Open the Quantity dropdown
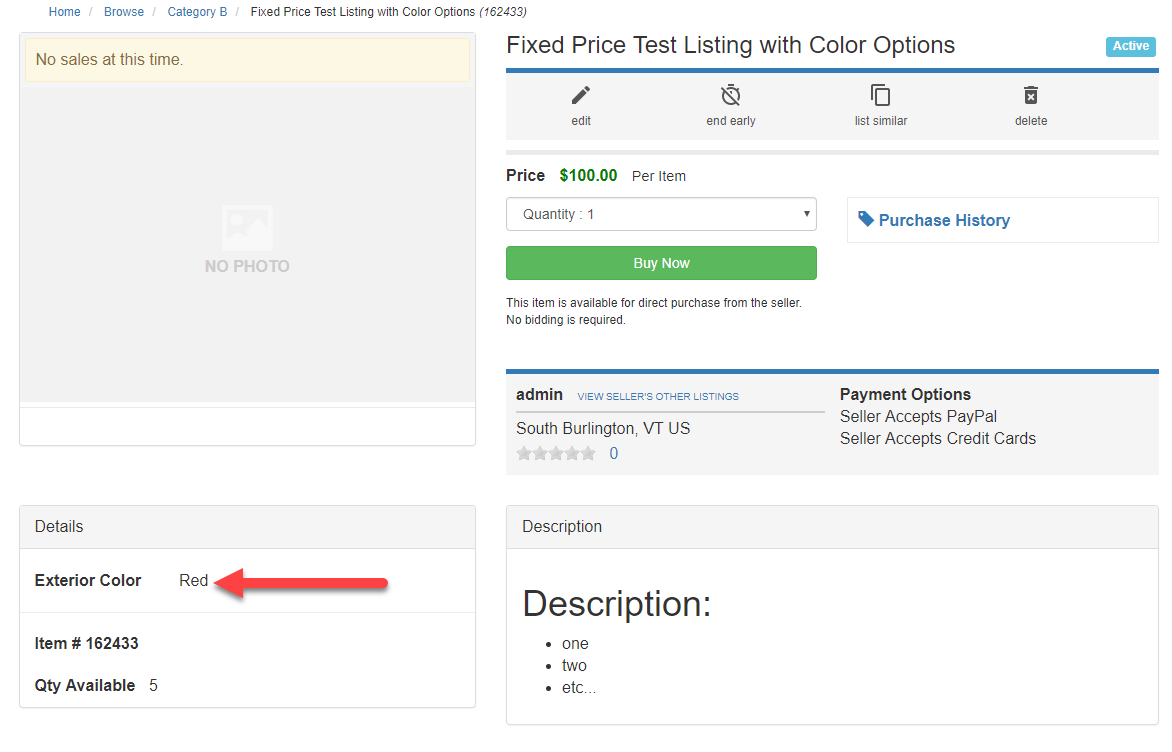Viewport: 1172px width, 752px height. pyautogui.click(x=661, y=215)
